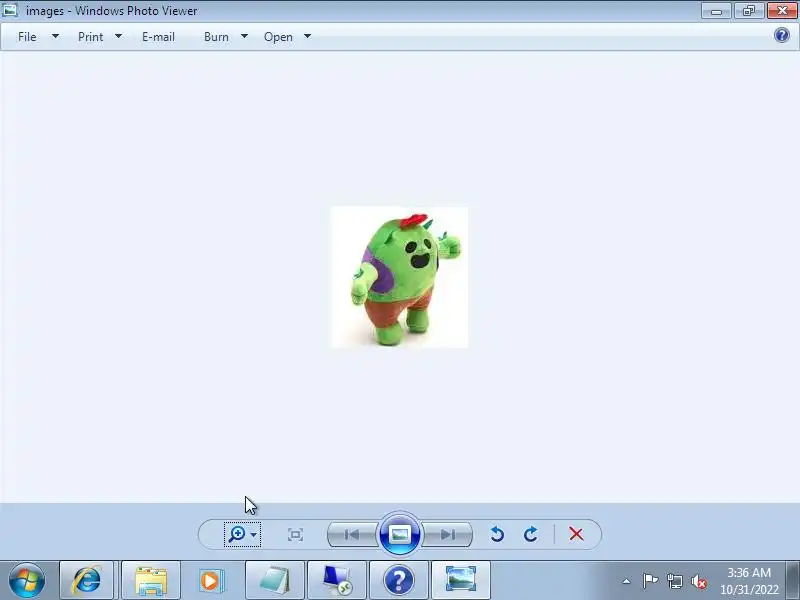This screenshot has height=600, width=800.
Task: Click the cactus plush photo
Action: (x=399, y=277)
